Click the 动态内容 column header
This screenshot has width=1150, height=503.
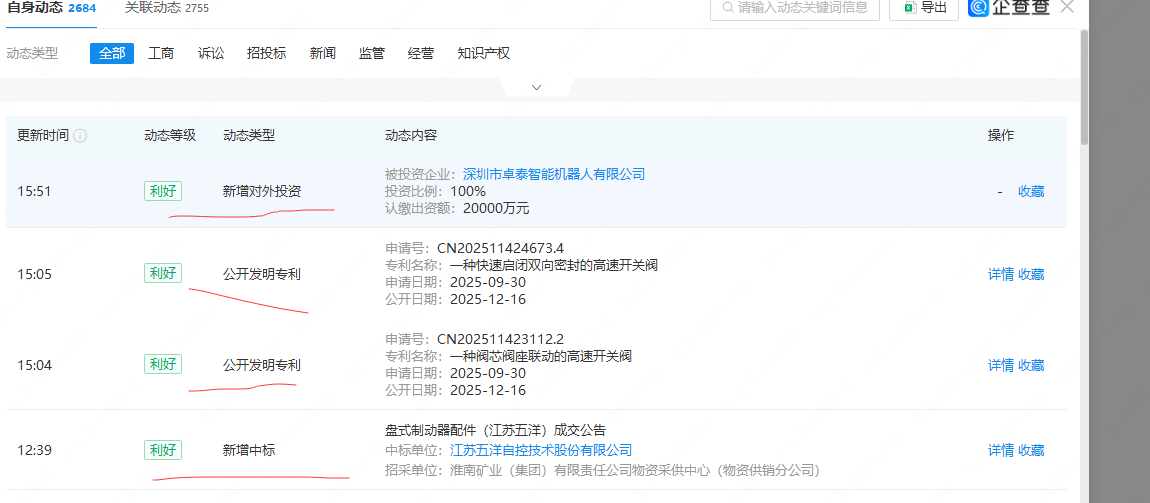[x=411, y=136]
